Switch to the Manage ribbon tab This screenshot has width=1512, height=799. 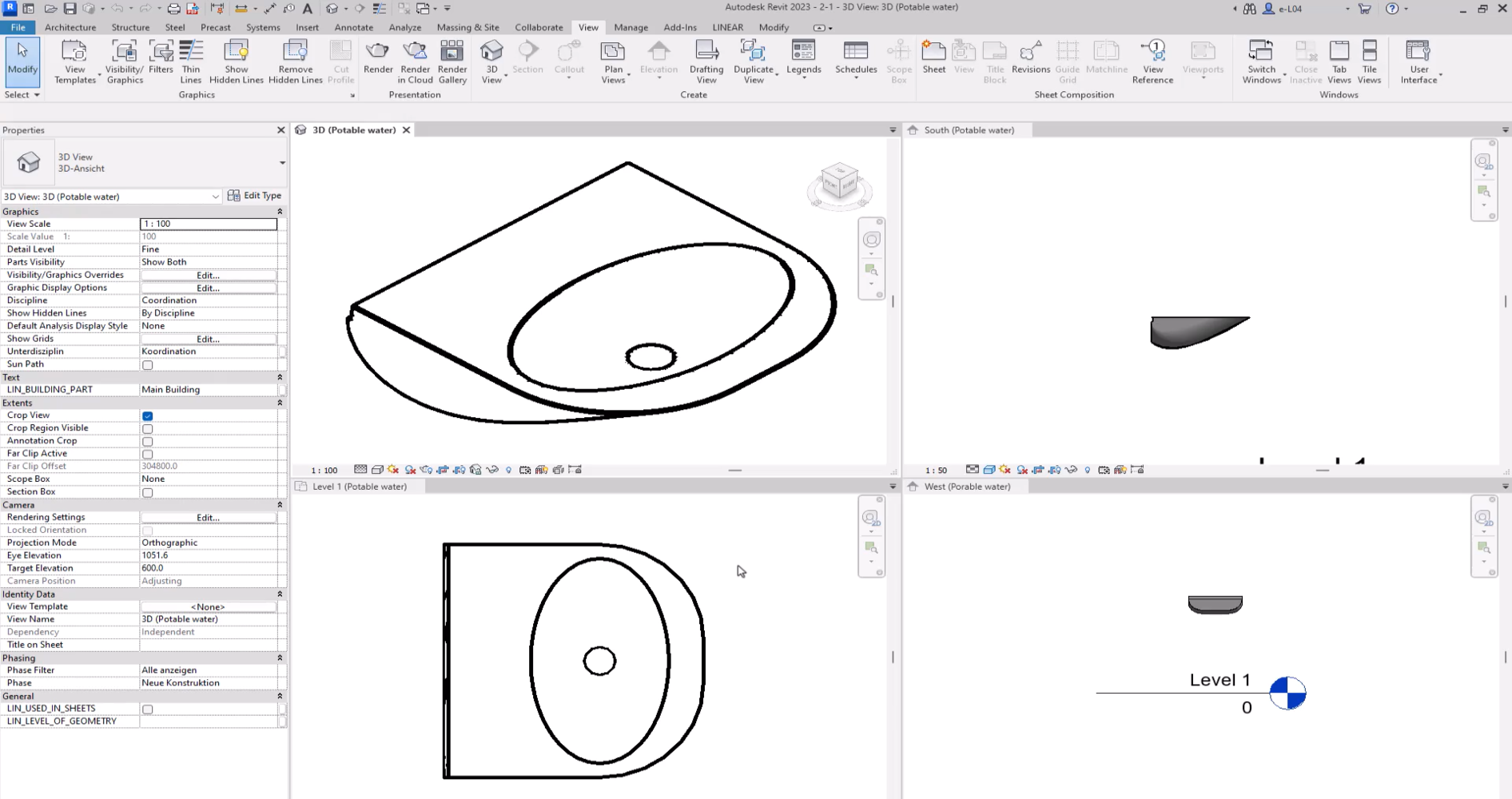[631, 26]
